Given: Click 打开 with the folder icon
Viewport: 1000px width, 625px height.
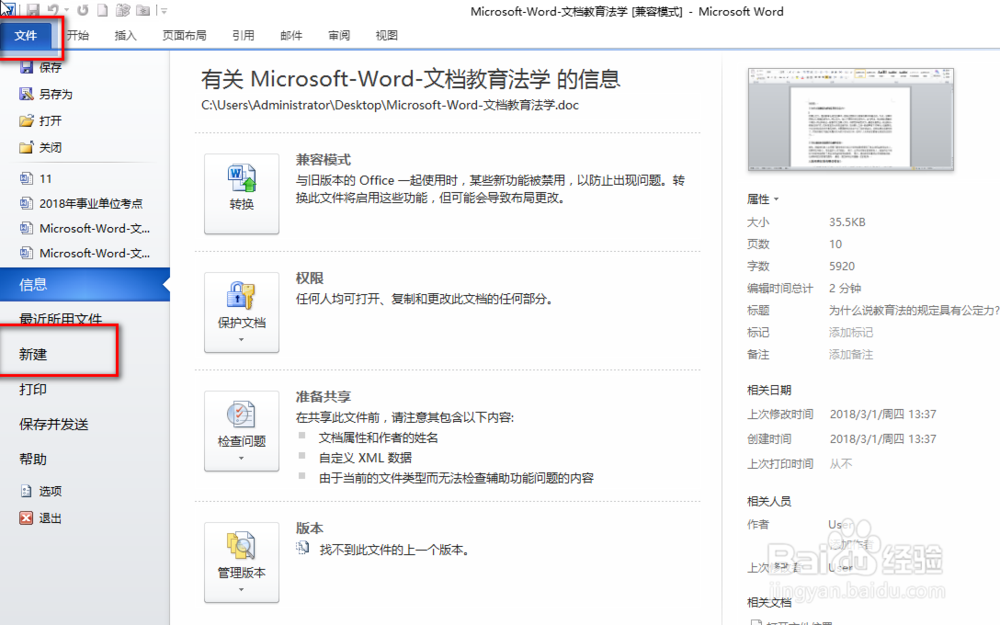Looking at the screenshot, I should pos(41,121).
